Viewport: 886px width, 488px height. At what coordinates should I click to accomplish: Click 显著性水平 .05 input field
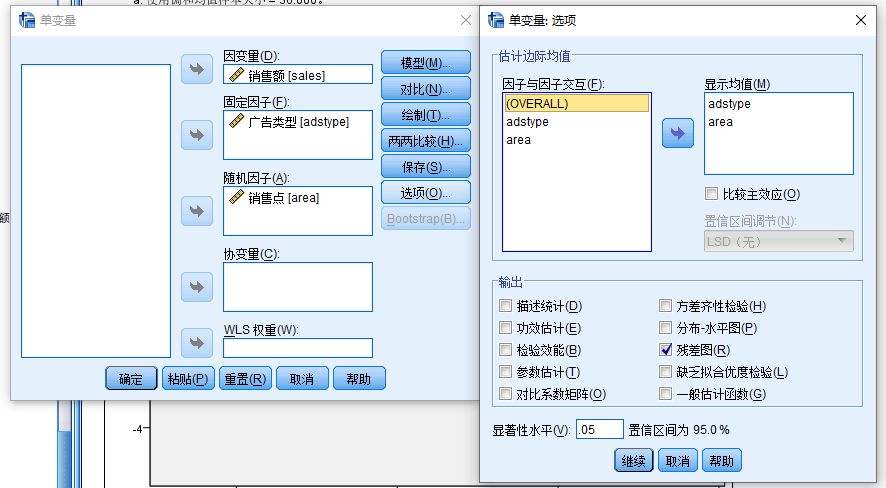(600, 430)
